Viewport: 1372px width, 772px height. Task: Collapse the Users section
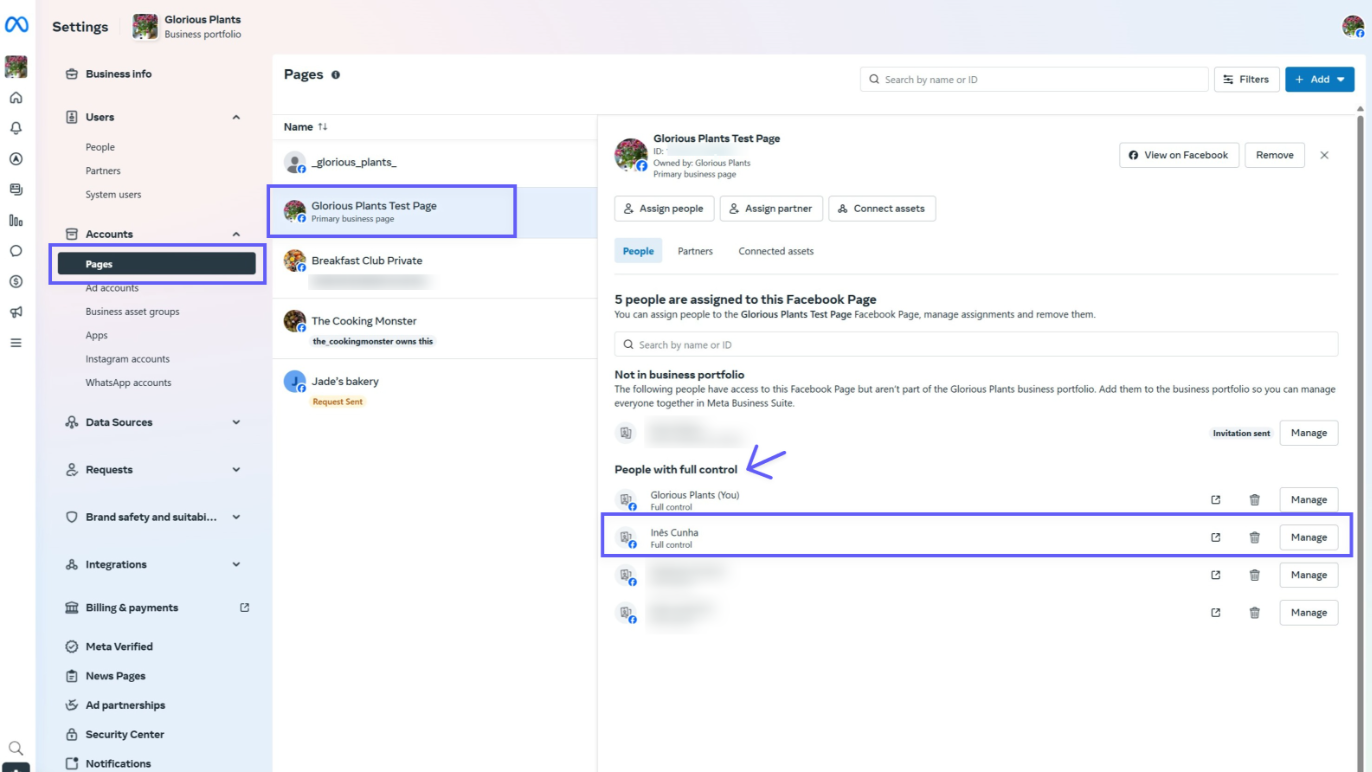pyautogui.click(x=236, y=117)
